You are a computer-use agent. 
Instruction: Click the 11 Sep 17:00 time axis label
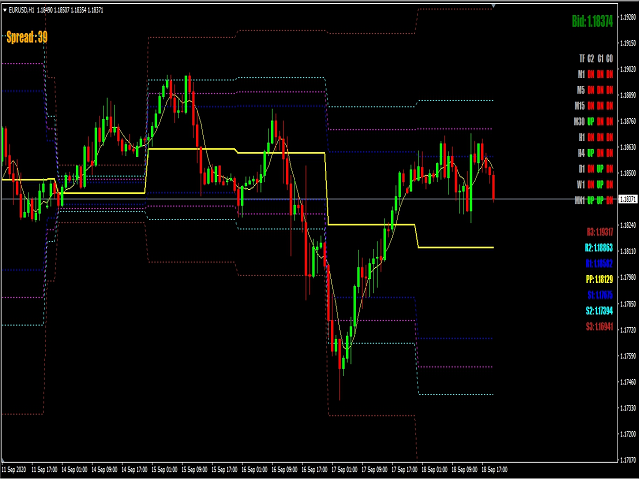[44, 470]
